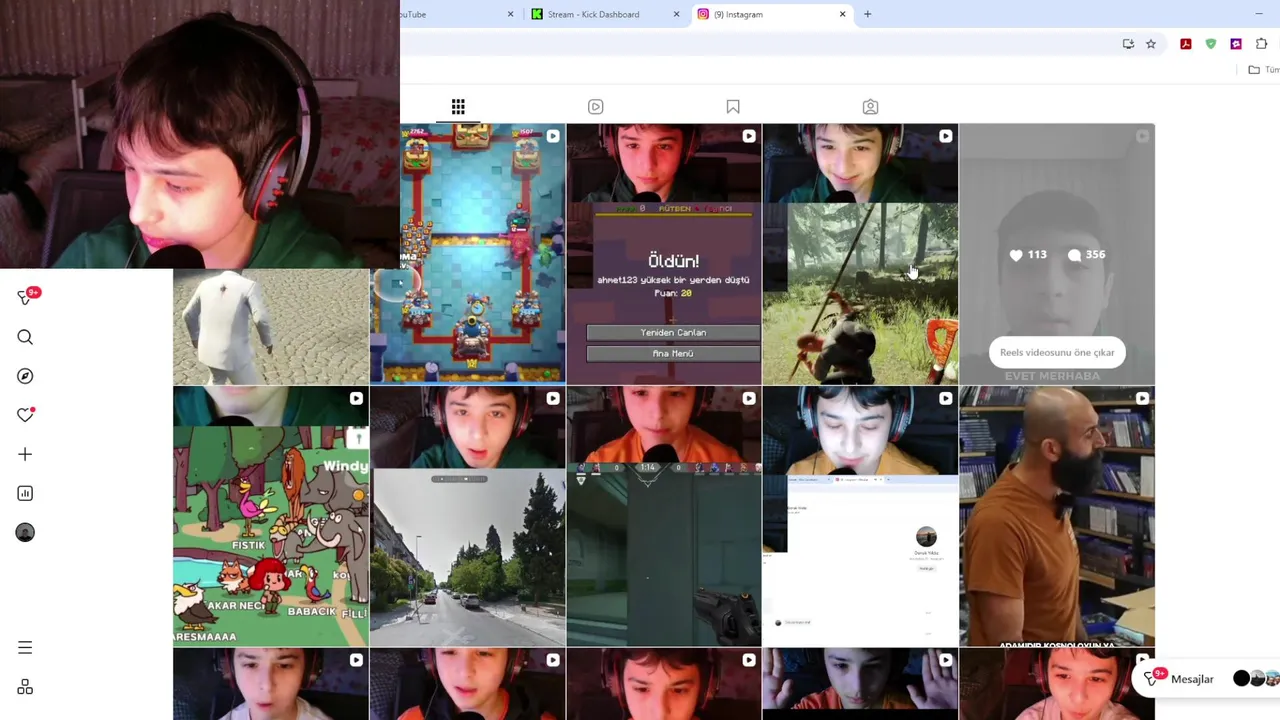1280x720 pixels.
Task: Open the bookmarks folder icon on bookmarks bar
Action: pyautogui.click(x=1254, y=70)
